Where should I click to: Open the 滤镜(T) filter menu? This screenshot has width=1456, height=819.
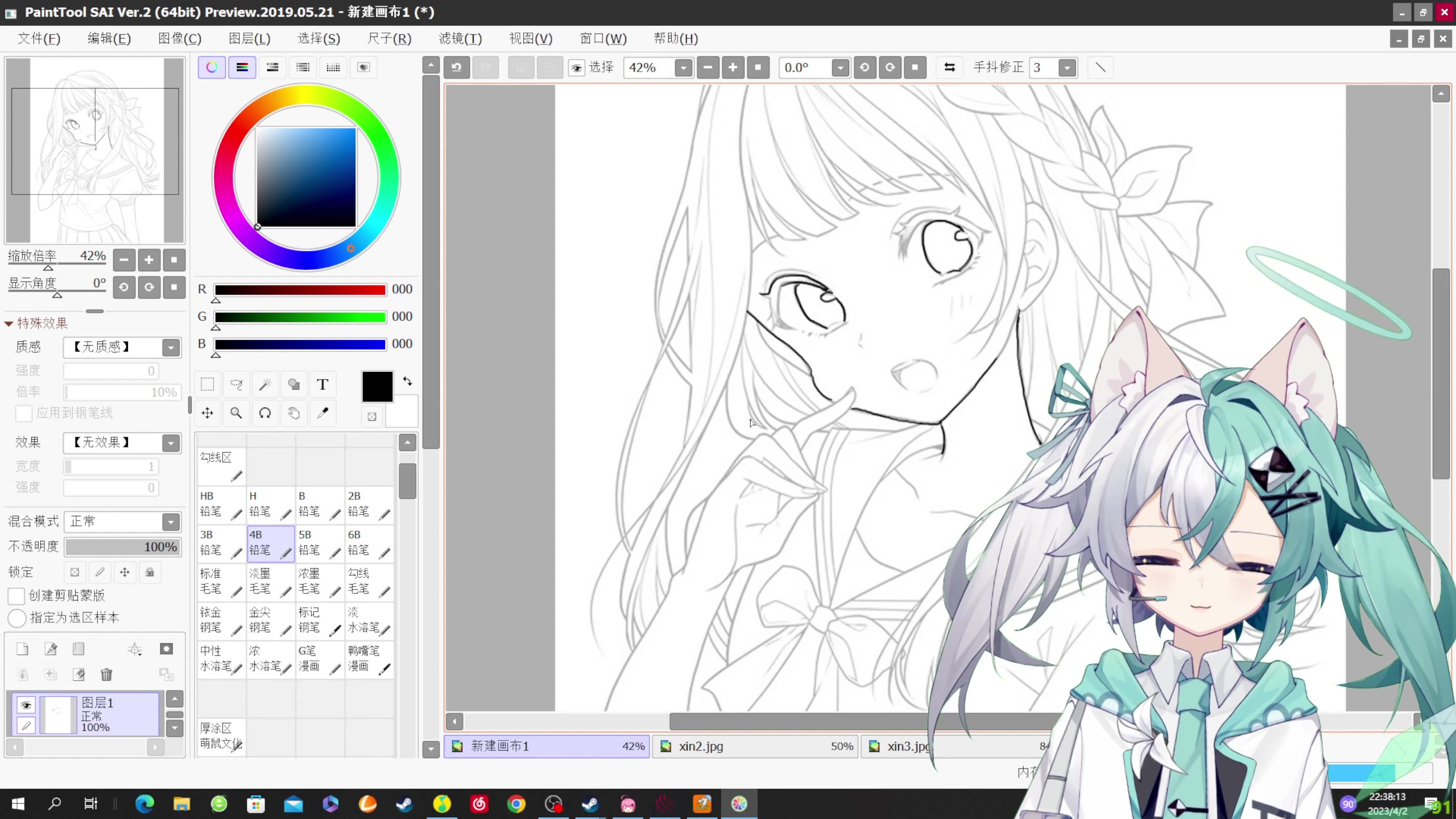coord(460,39)
